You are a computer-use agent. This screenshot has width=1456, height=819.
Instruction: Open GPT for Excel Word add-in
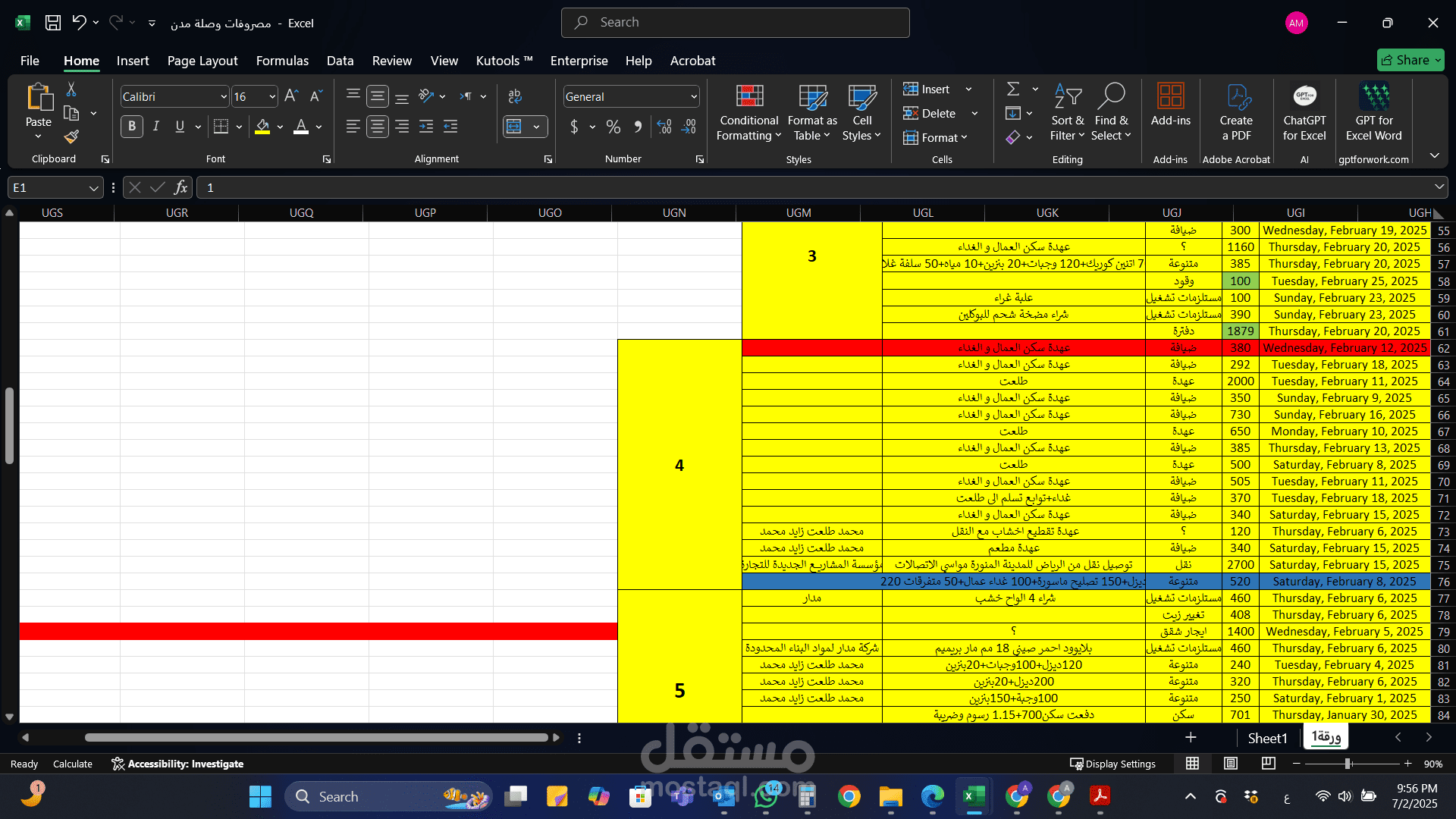click(1374, 112)
